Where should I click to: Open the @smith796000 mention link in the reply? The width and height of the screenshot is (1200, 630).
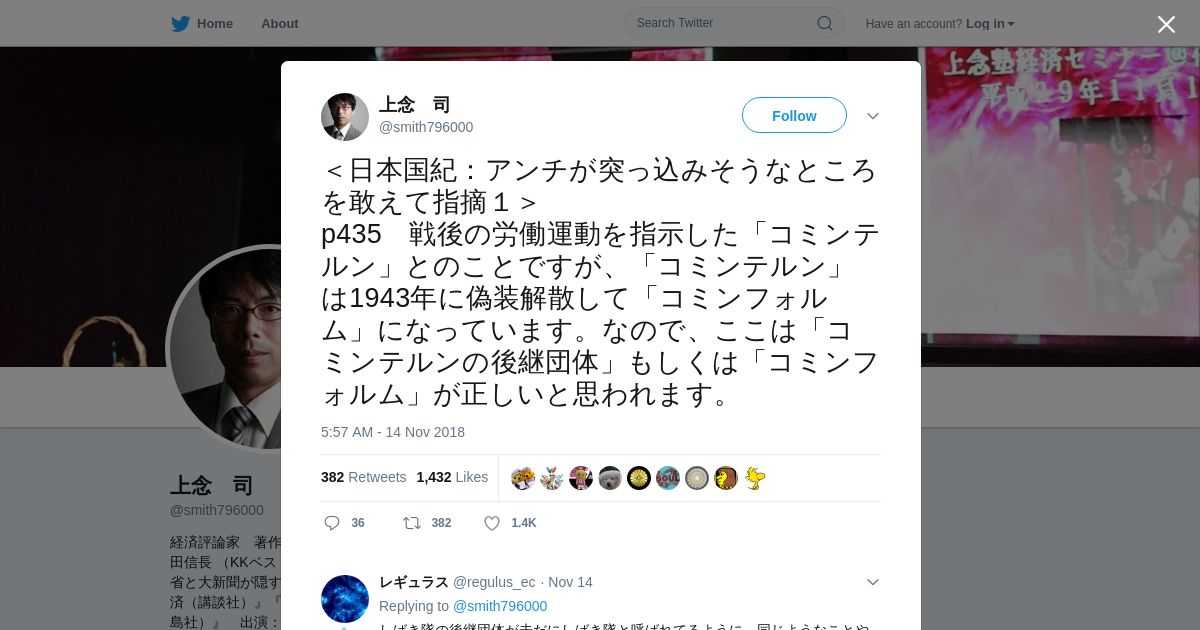pyautogui.click(x=500, y=606)
